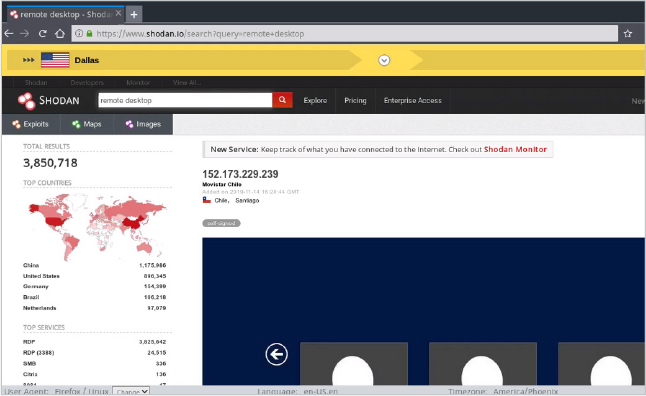
Task: Switch to the Exploits tab
Action: point(30,124)
